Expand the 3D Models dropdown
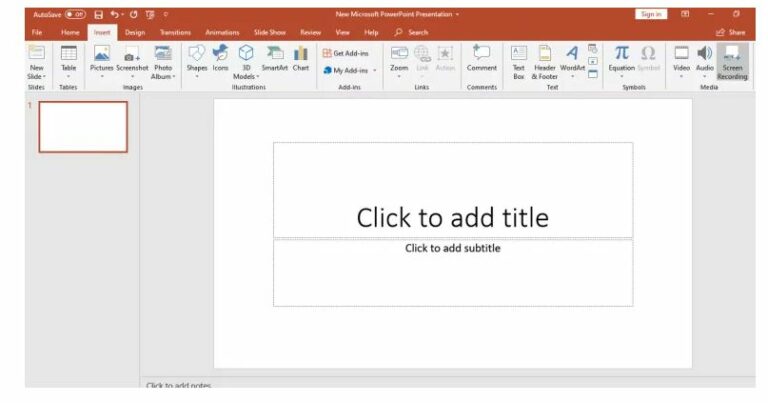The image size is (768, 403). point(245,76)
